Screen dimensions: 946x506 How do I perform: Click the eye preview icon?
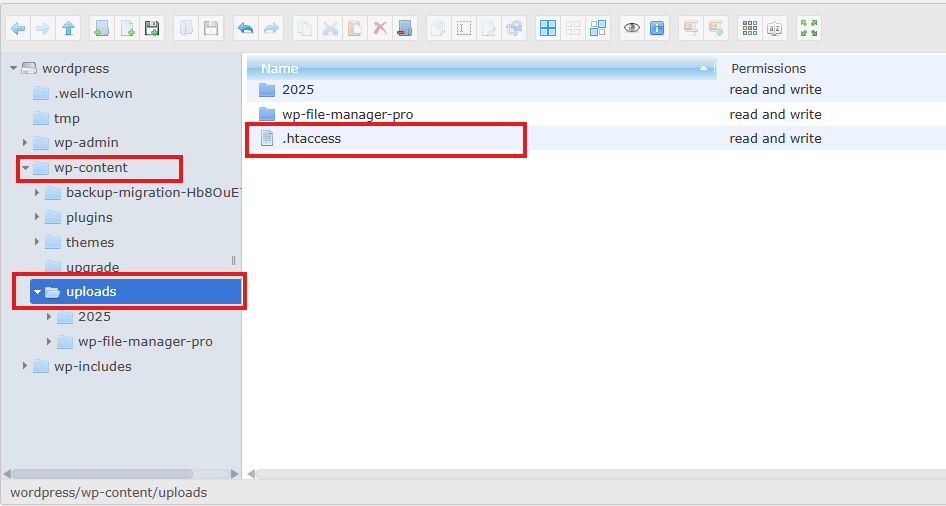coord(632,28)
